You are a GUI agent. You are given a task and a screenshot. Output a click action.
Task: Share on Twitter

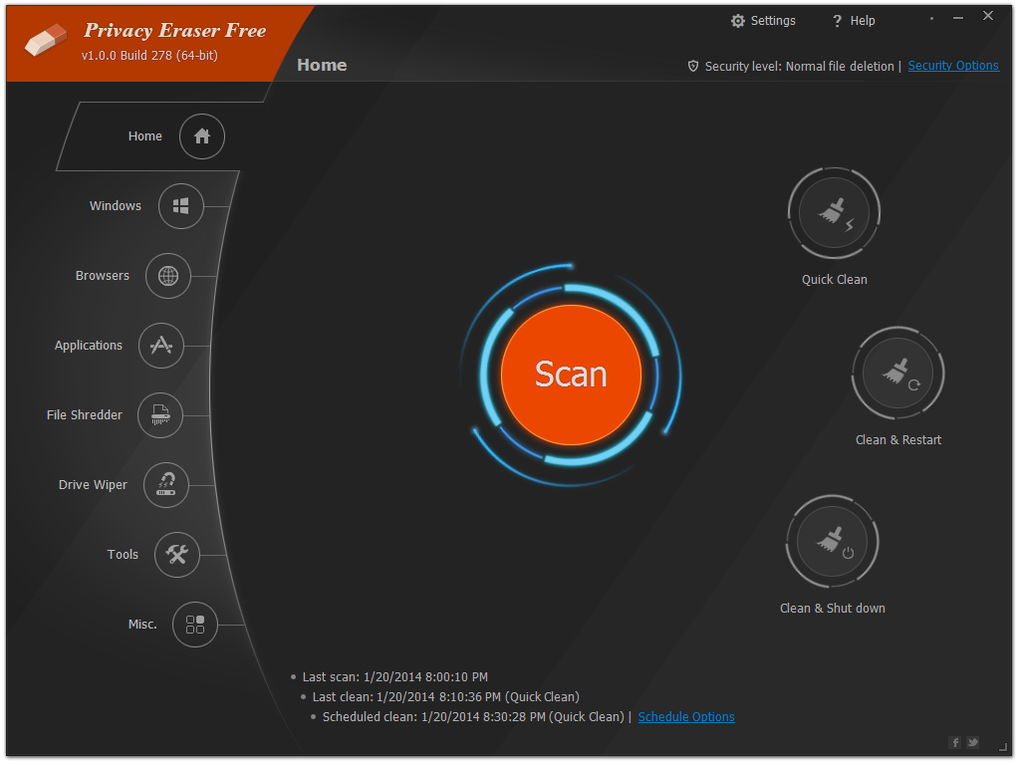tap(972, 742)
